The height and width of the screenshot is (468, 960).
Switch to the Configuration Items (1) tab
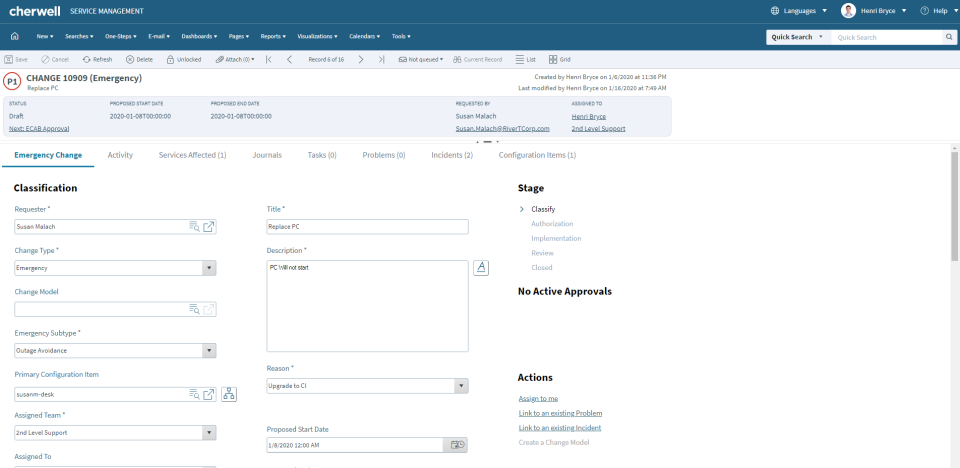point(537,156)
